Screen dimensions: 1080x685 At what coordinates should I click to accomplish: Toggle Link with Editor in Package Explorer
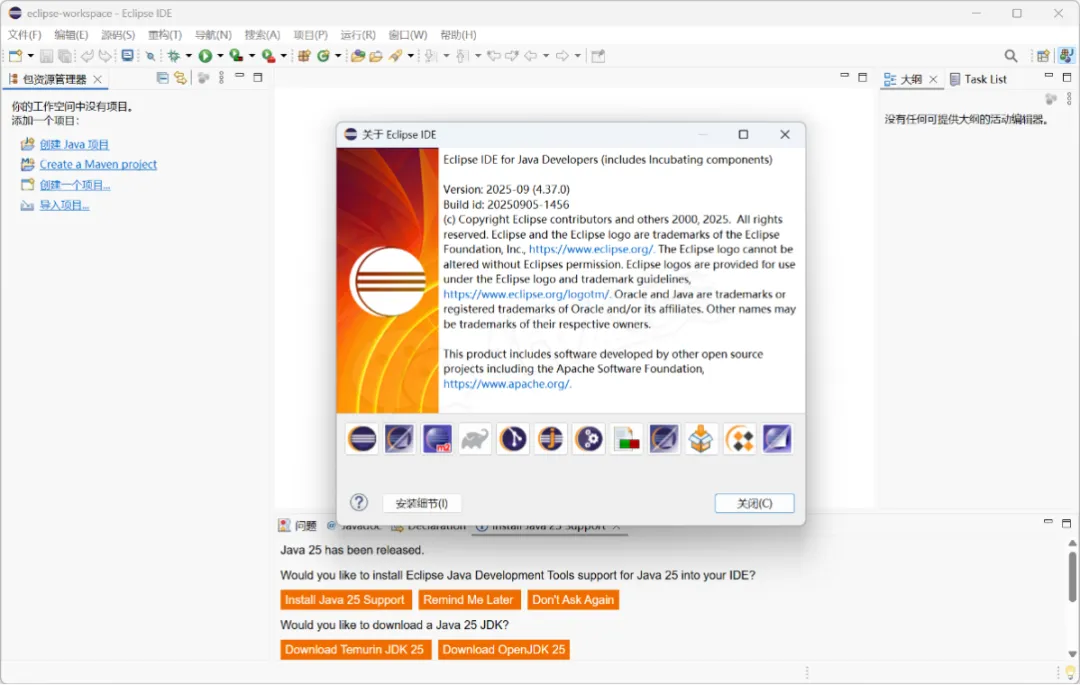180,78
